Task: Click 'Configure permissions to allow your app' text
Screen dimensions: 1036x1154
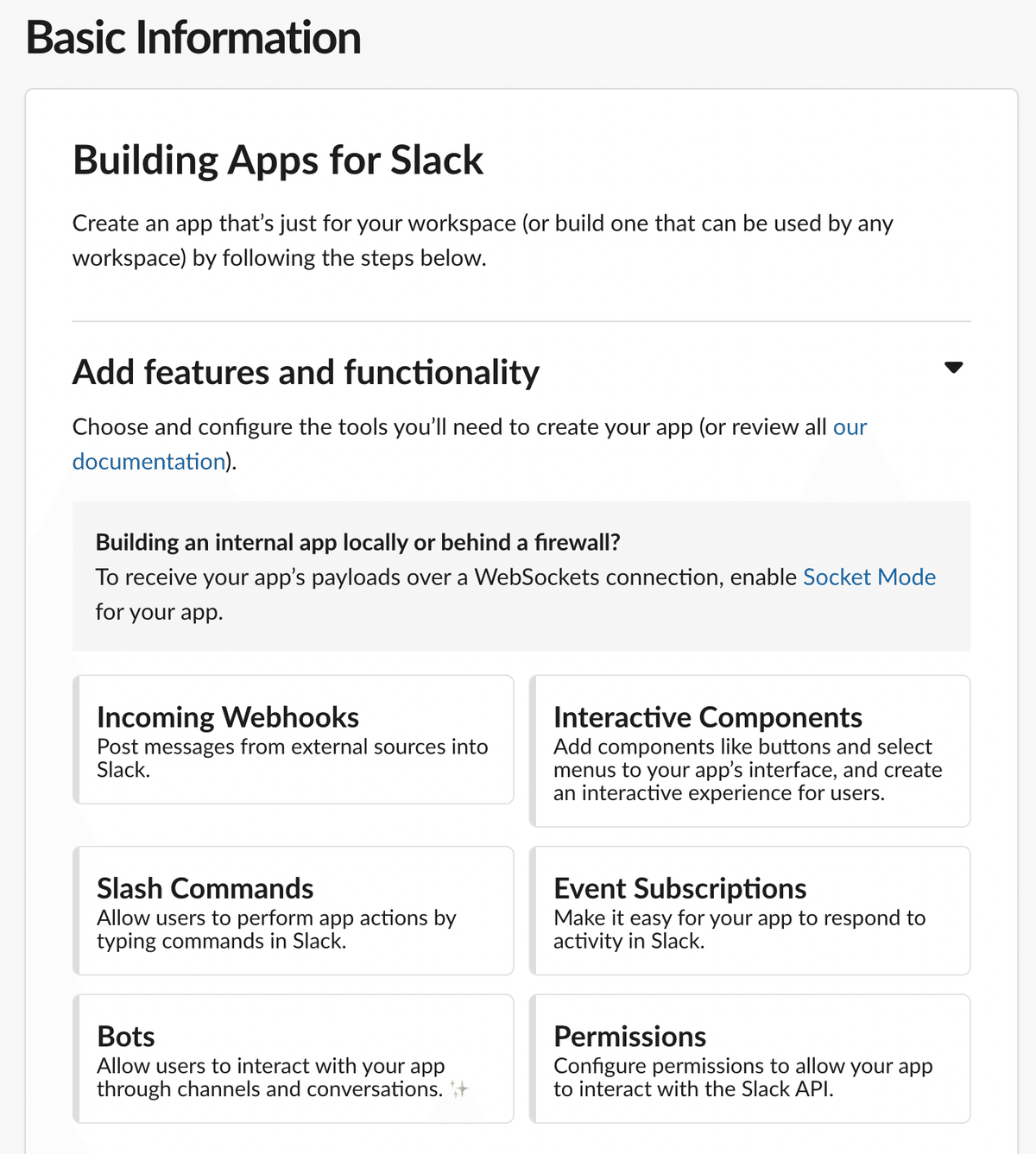Action: tap(743, 1077)
